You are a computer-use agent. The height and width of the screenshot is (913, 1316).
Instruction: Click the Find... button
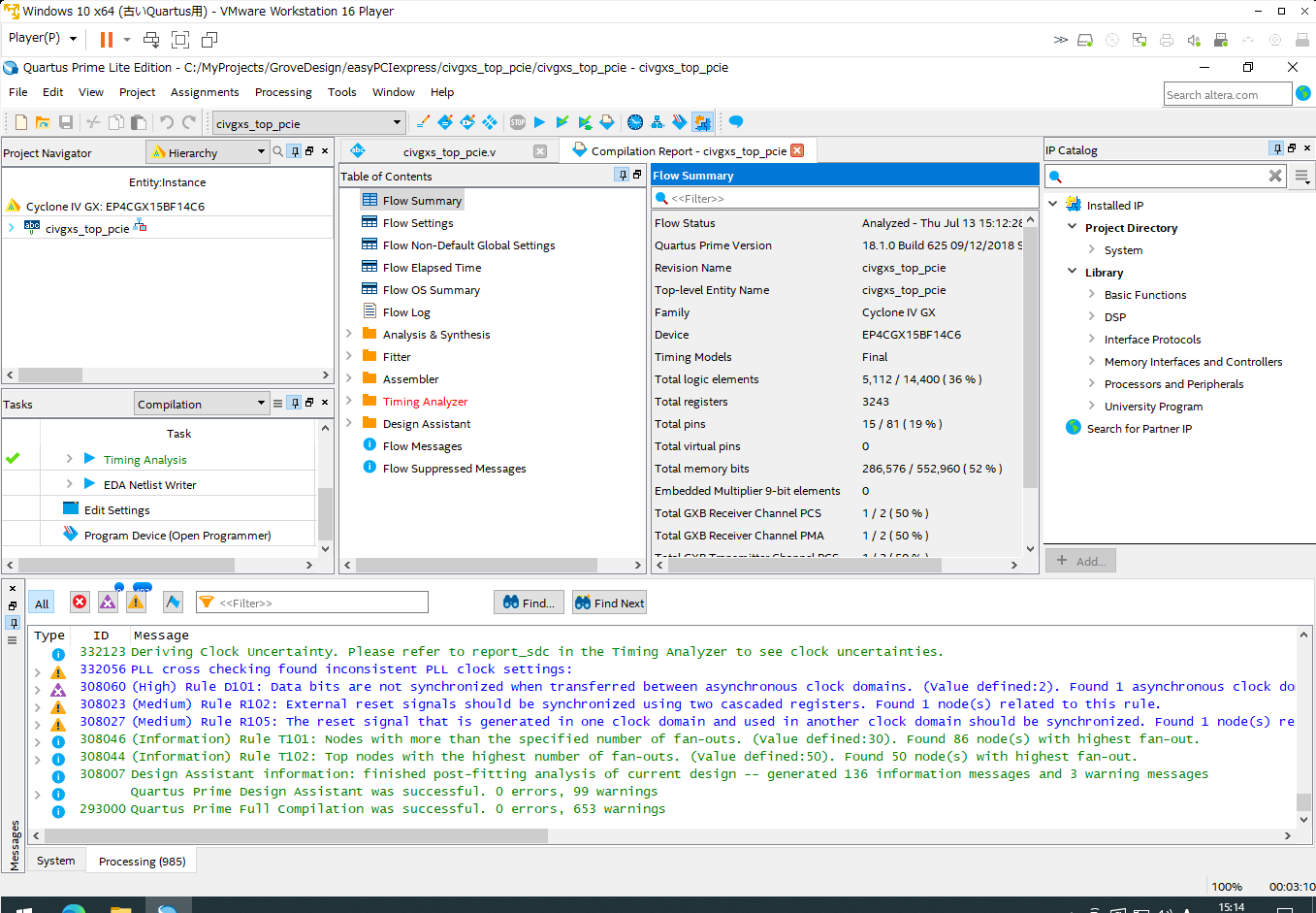[x=530, y=603]
